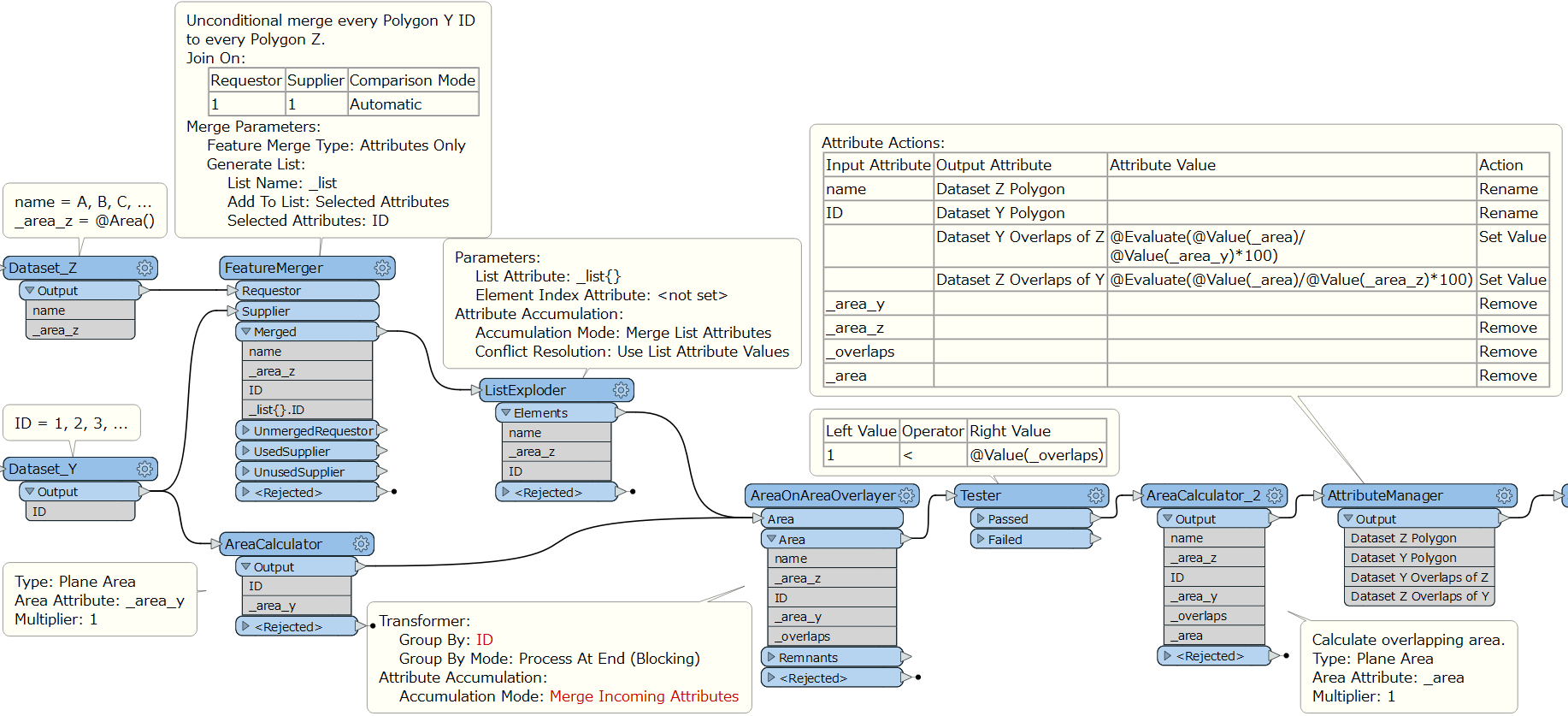Viewport: 1568px width, 716px height.
Task: Select the FeatureMerger transformer title
Action: (x=274, y=268)
